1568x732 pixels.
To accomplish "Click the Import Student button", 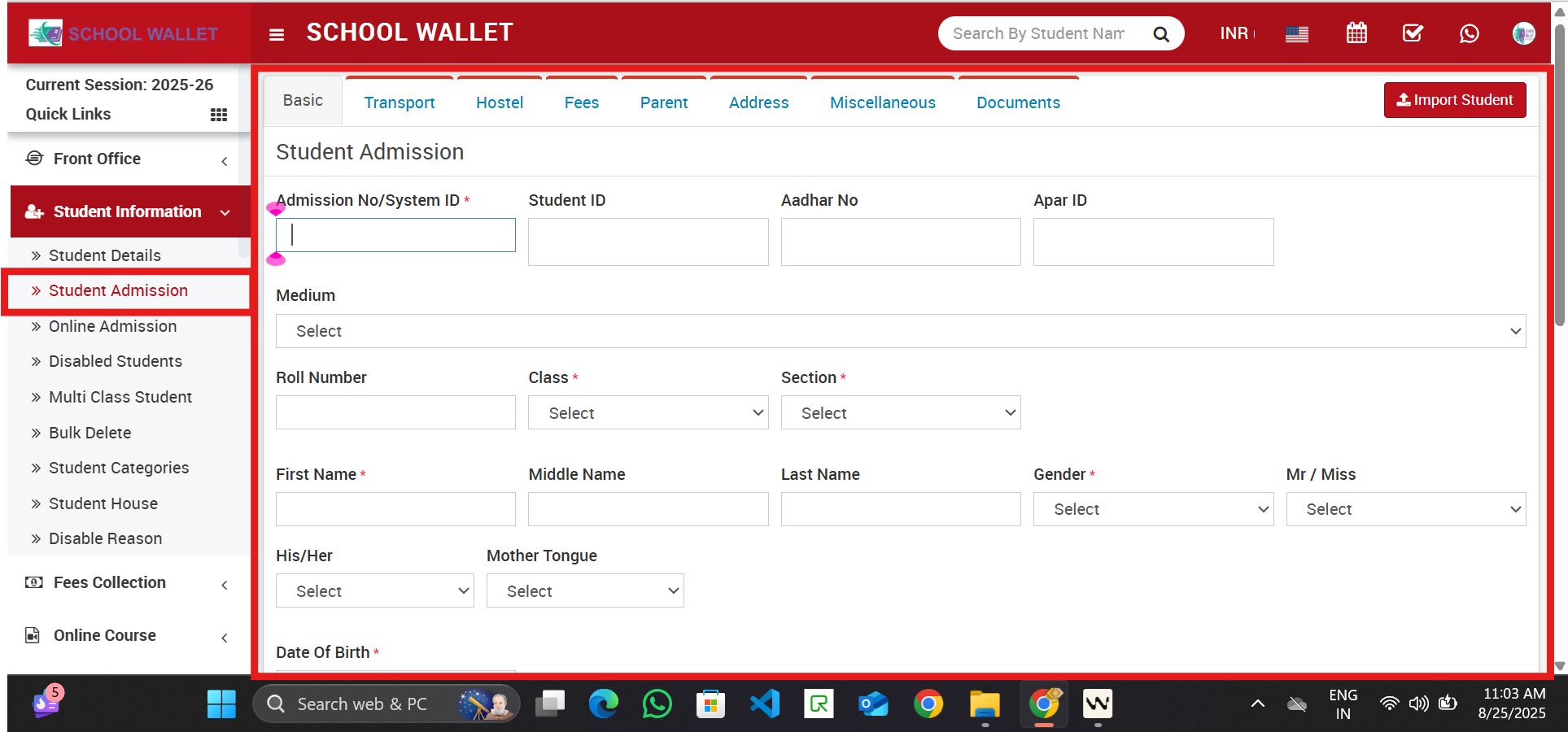I will click(1455, 100).
